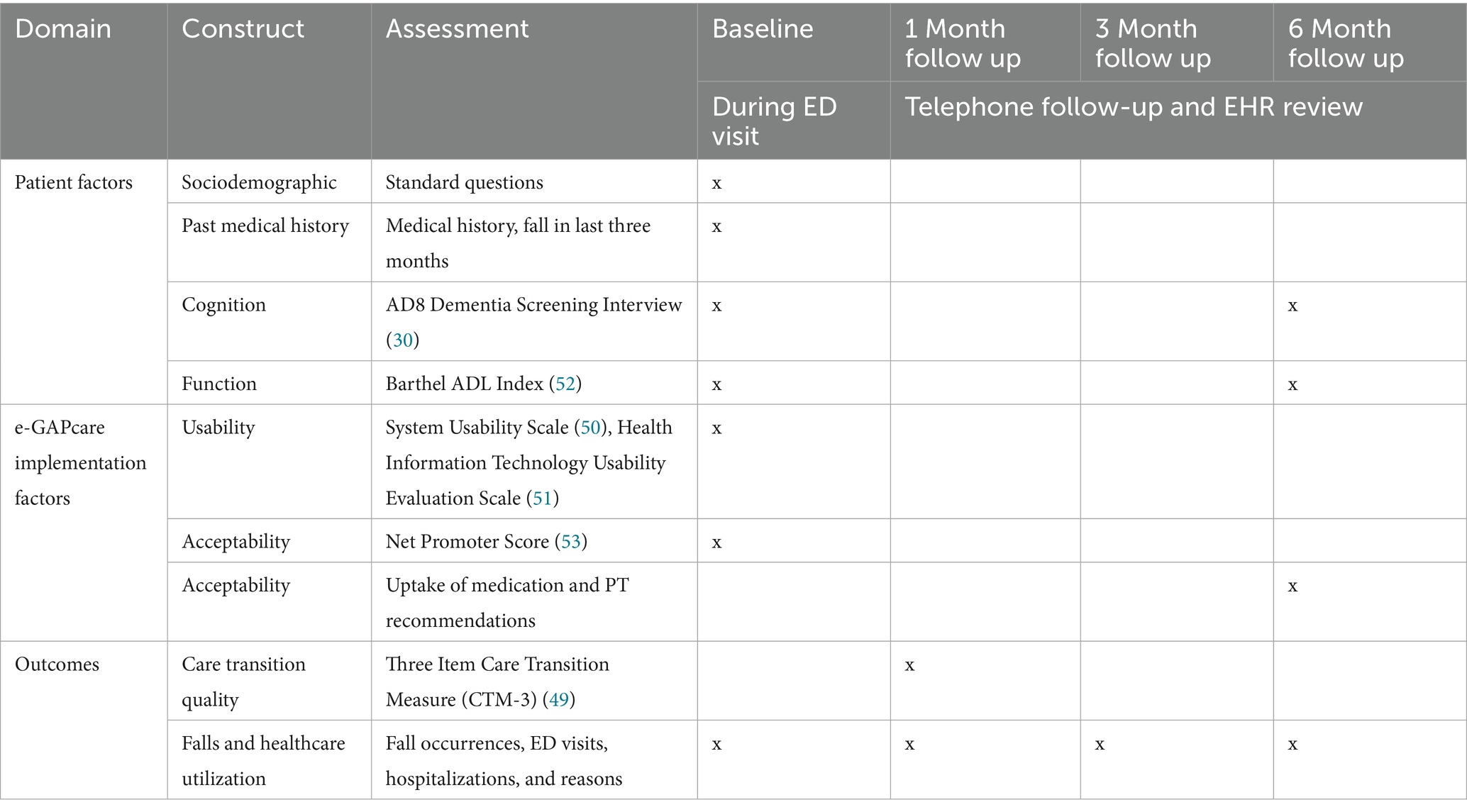This screenshot has height=812, width=1467.
Task: Click the Assessment column header
Action: (457, 29)
